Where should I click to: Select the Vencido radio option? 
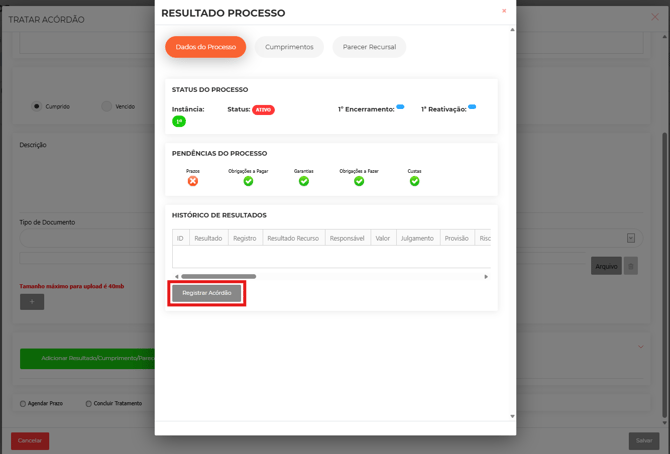(106, 106)
